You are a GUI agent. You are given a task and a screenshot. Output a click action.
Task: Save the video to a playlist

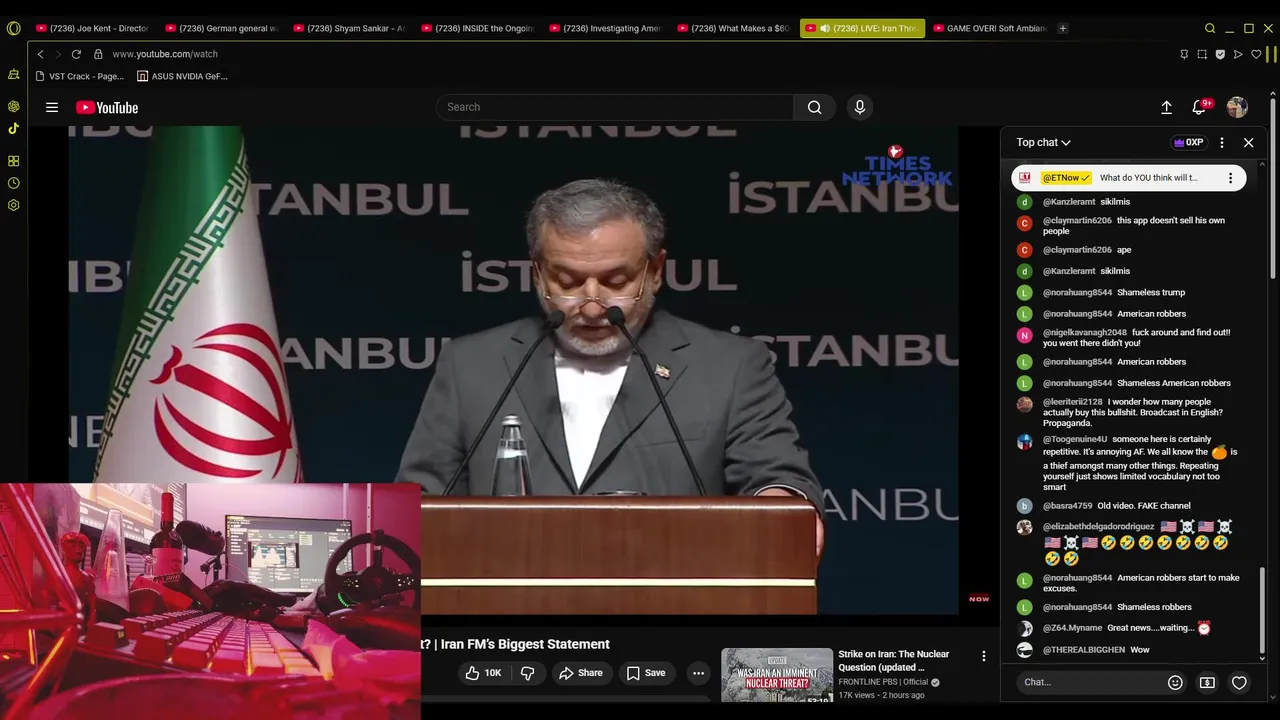(x=645, y=673)
